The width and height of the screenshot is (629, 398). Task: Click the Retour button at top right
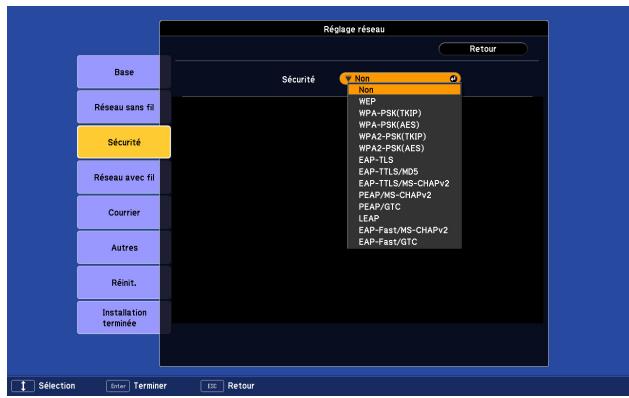coord(483,49)
